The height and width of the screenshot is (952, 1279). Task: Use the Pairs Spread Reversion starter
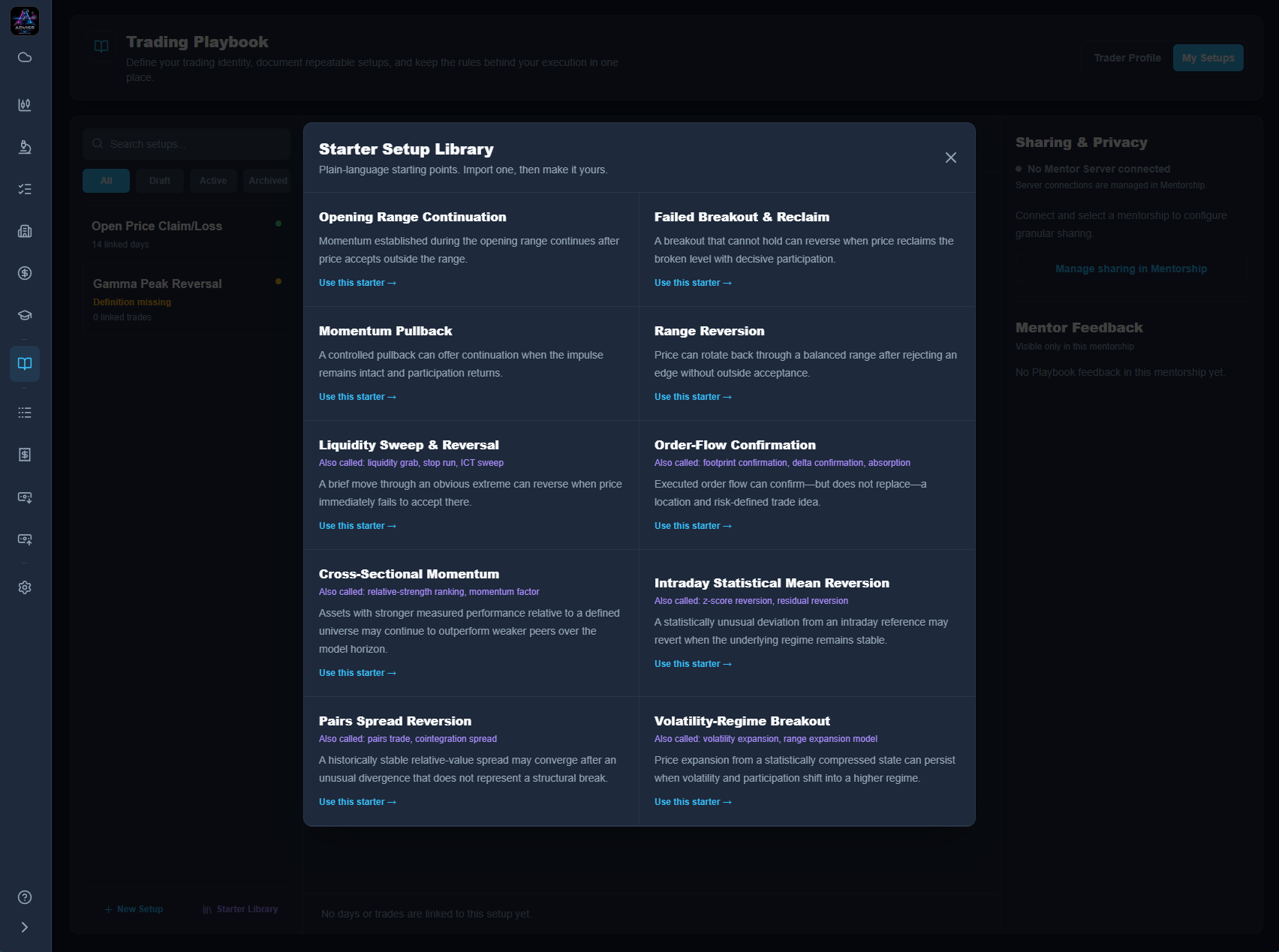(x=357, y=802)
